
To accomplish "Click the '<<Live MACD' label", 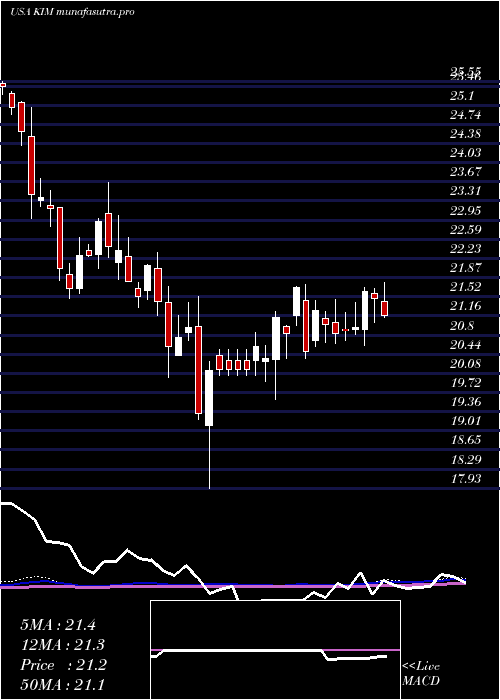I will point(421,674).
